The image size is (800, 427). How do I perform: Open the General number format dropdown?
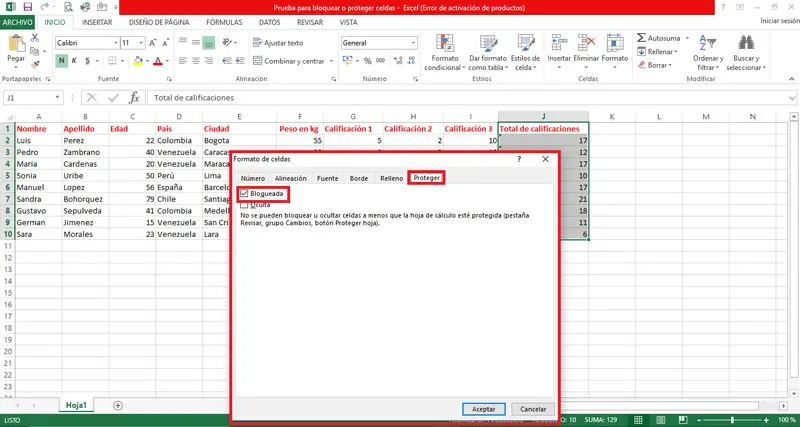(413, 43)
